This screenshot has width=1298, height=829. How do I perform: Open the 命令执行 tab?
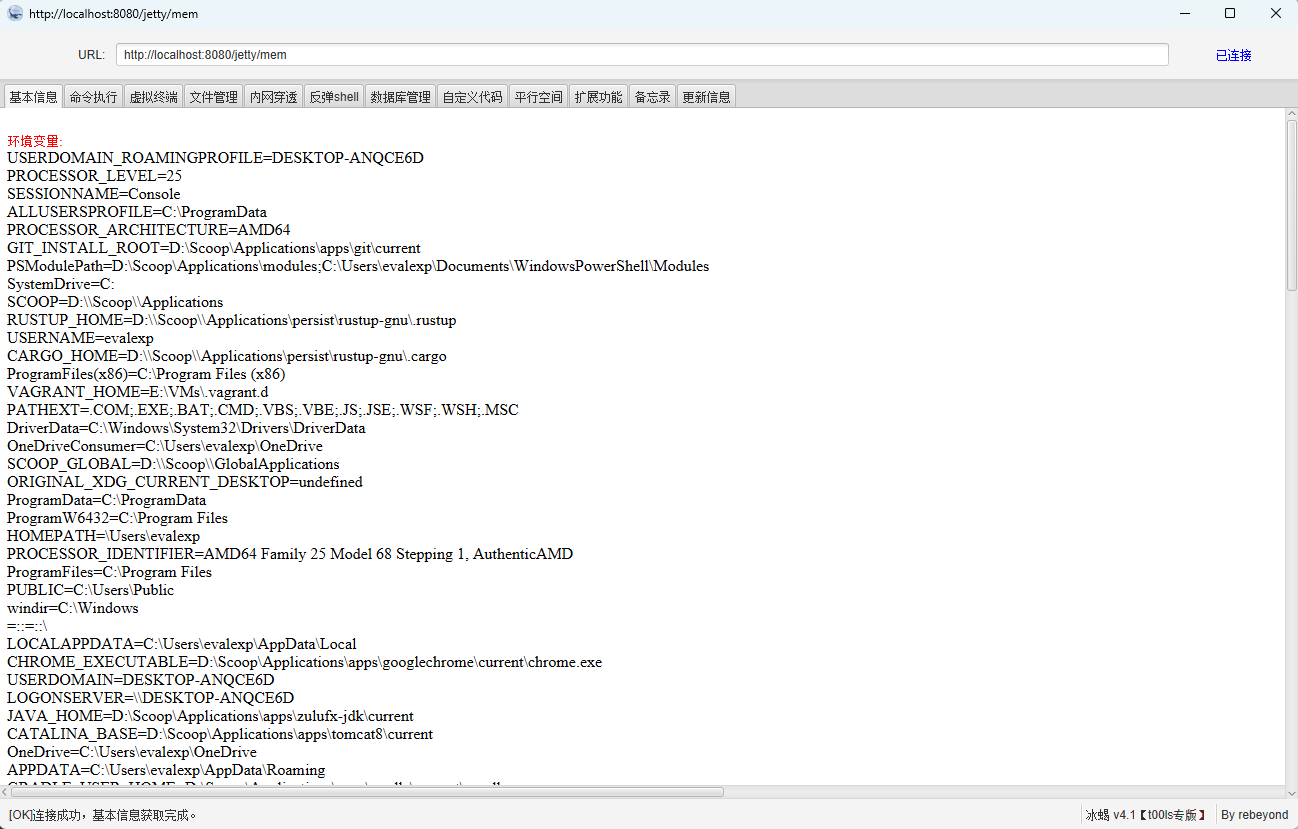93,97
